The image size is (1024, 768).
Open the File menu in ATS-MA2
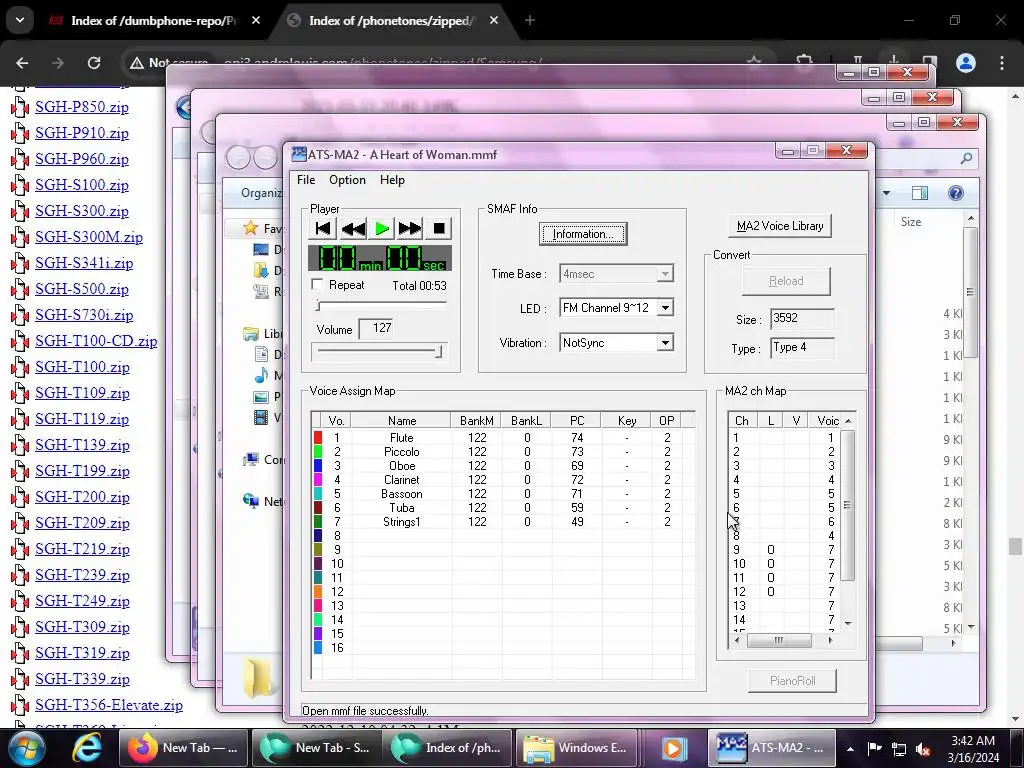(306, 180)
